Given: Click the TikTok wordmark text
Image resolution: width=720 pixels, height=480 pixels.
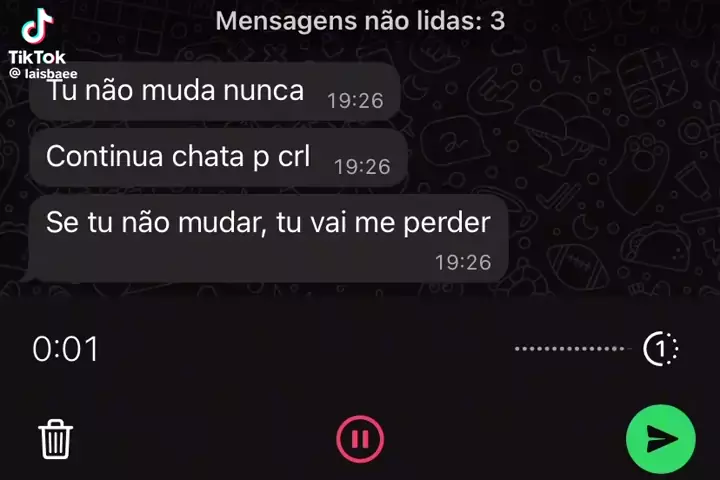Looking at the screenshot, I should [37, 57].
